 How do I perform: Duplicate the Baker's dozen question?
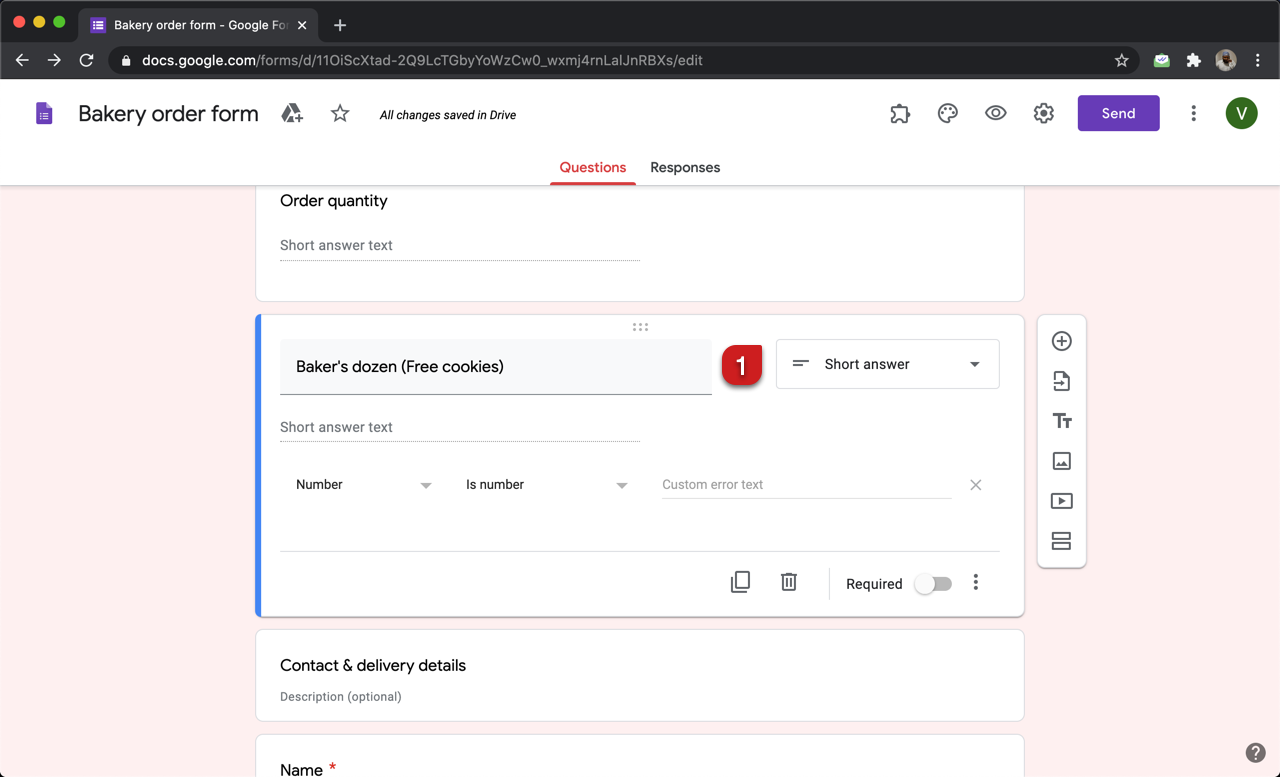click(740, 581)
